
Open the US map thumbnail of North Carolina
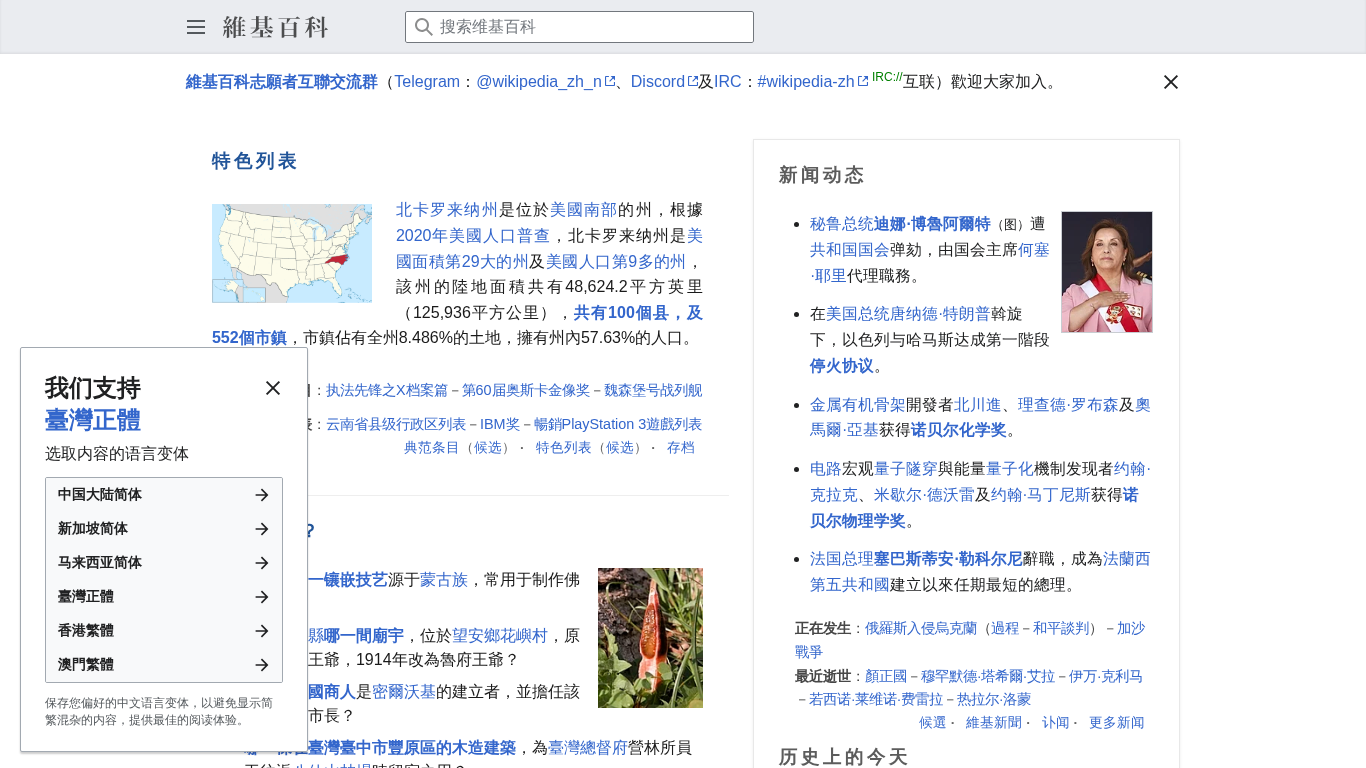292,254
